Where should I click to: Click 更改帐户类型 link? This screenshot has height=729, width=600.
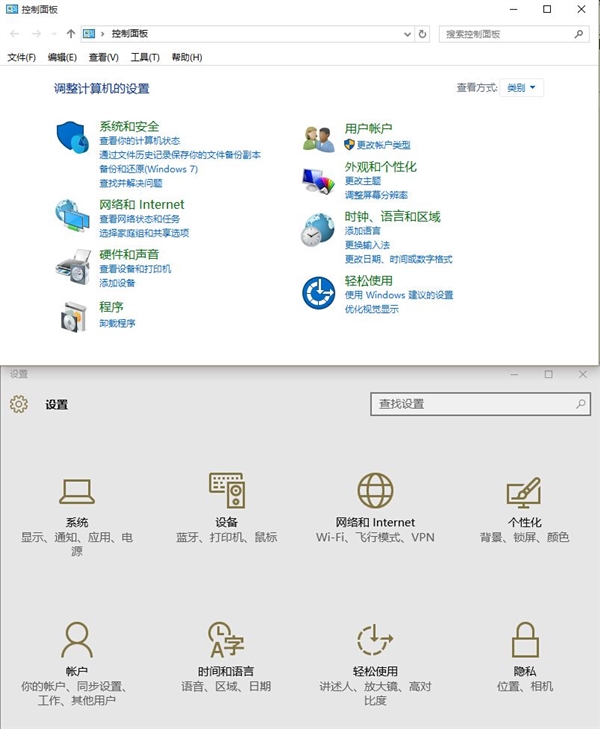tap(383, 145)
